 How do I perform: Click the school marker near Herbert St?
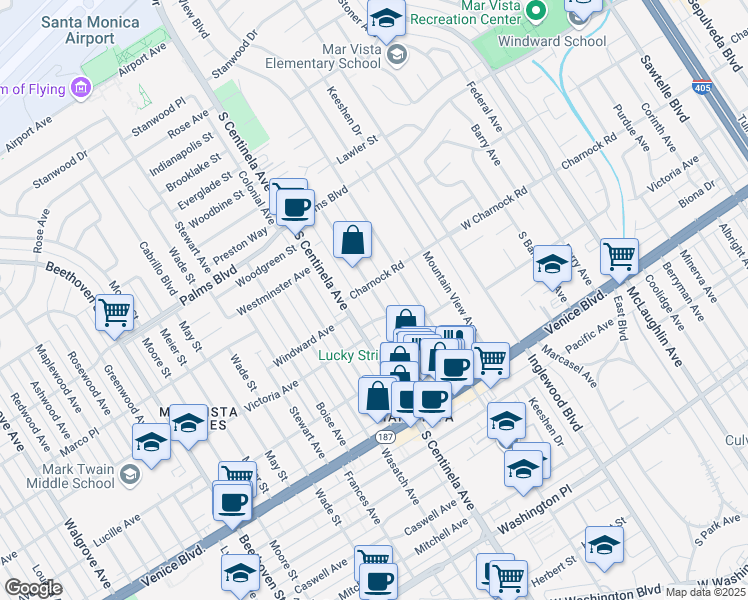(x=604, y=548)
